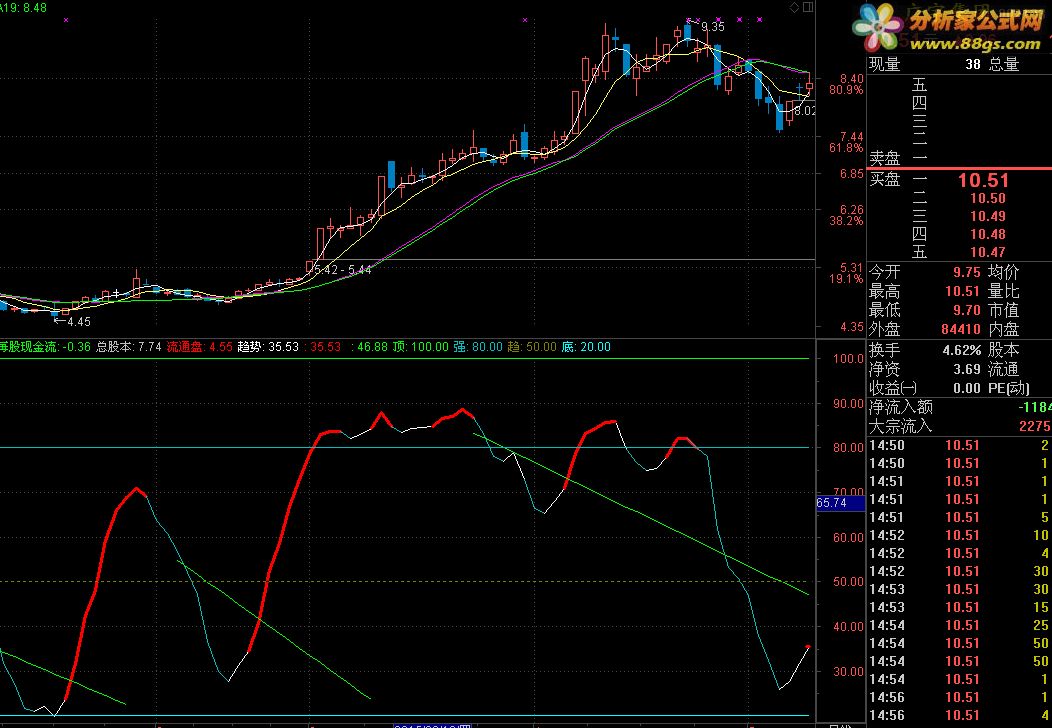This screenshot has height=728, width=1052.
Task: Click the 38.2% axis label
Action: 846,221
